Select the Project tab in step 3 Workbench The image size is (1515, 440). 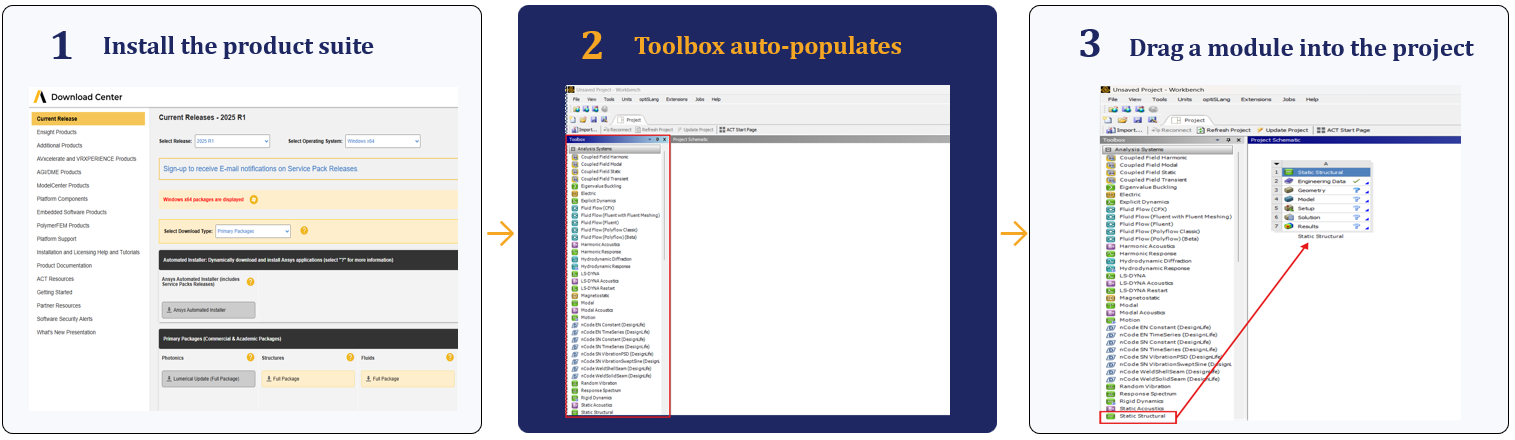tap(1190, 120)
